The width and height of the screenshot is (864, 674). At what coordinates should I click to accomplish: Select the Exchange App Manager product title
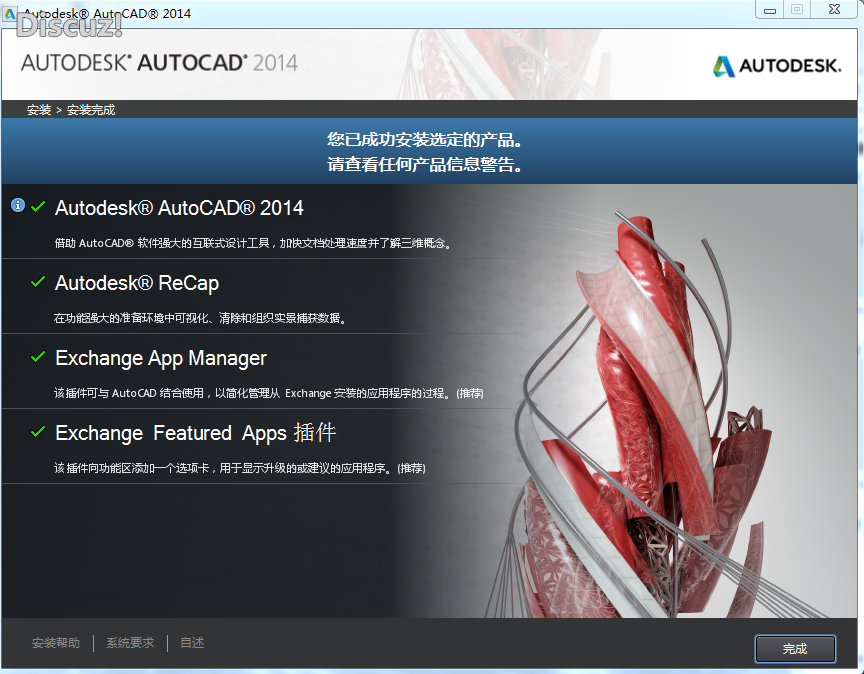[161, 358]
